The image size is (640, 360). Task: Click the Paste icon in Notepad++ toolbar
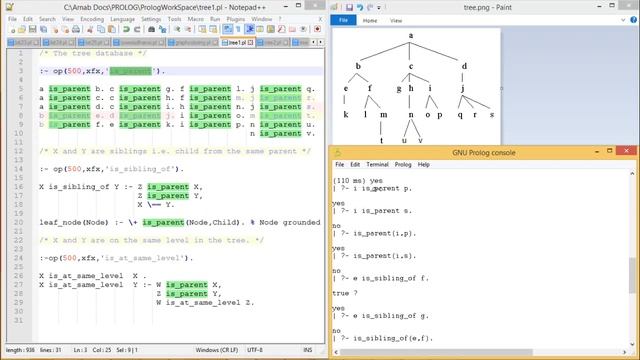(112, 29)
